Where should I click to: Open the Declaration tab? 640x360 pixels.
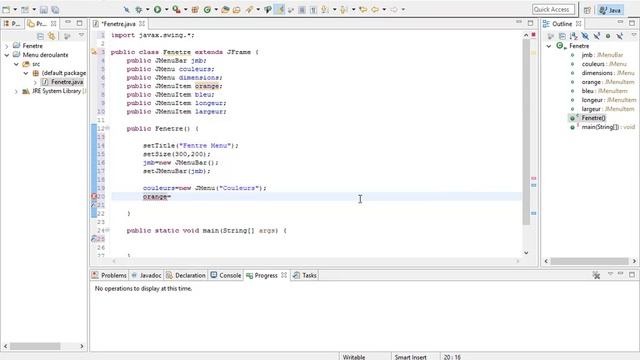[x=186, y=276]
